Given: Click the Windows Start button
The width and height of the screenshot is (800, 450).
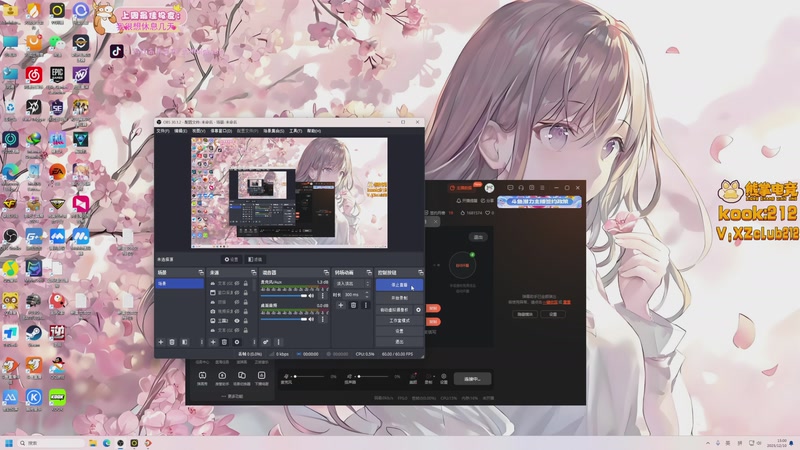Looking at the screenshot, I should point(9,443).
